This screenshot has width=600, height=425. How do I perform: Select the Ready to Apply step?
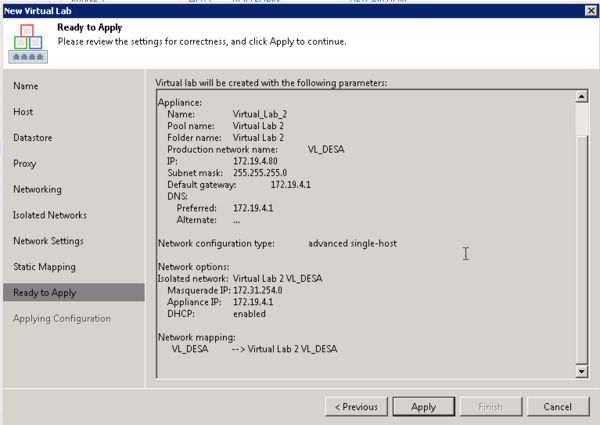click(44, 293)
